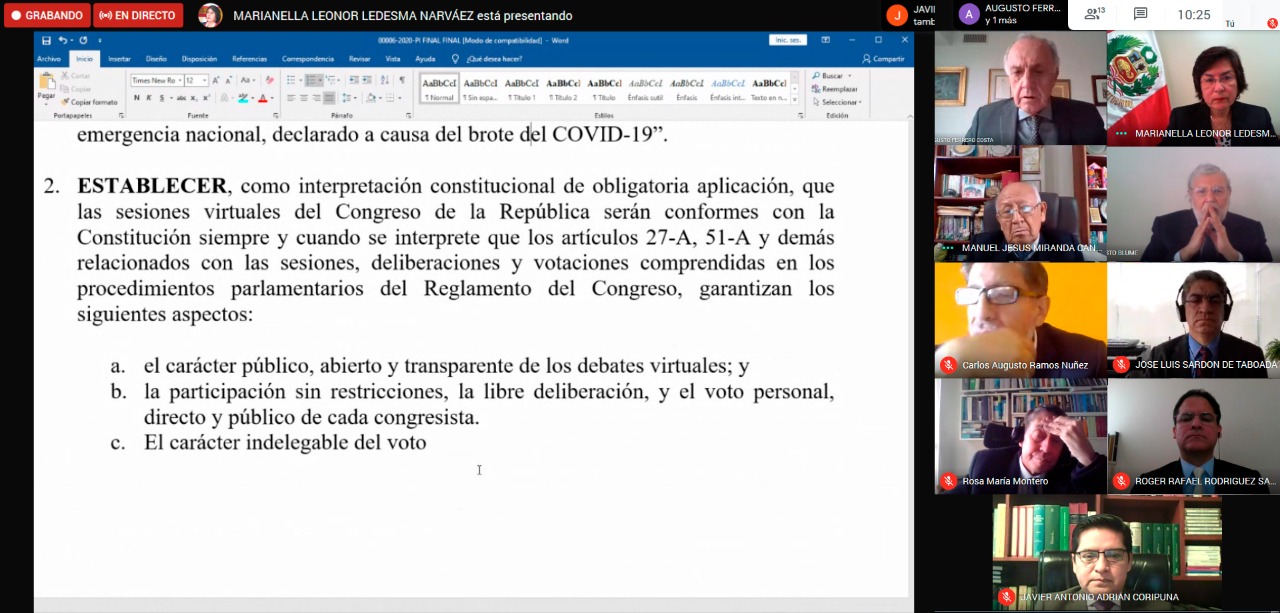The image size is (1280, 613).
Task: Toggle justify alignment
Action: (330, 98)
